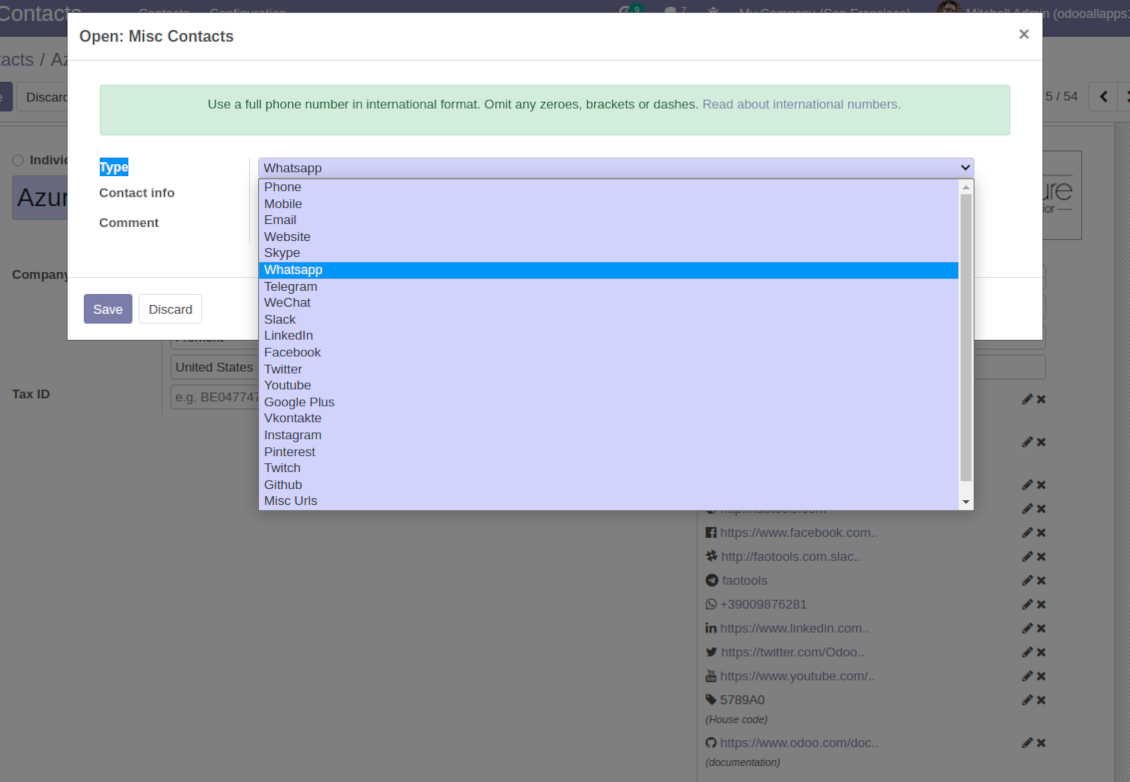
Task: Edit the Telegram faotools entry
Action: 1027,580
